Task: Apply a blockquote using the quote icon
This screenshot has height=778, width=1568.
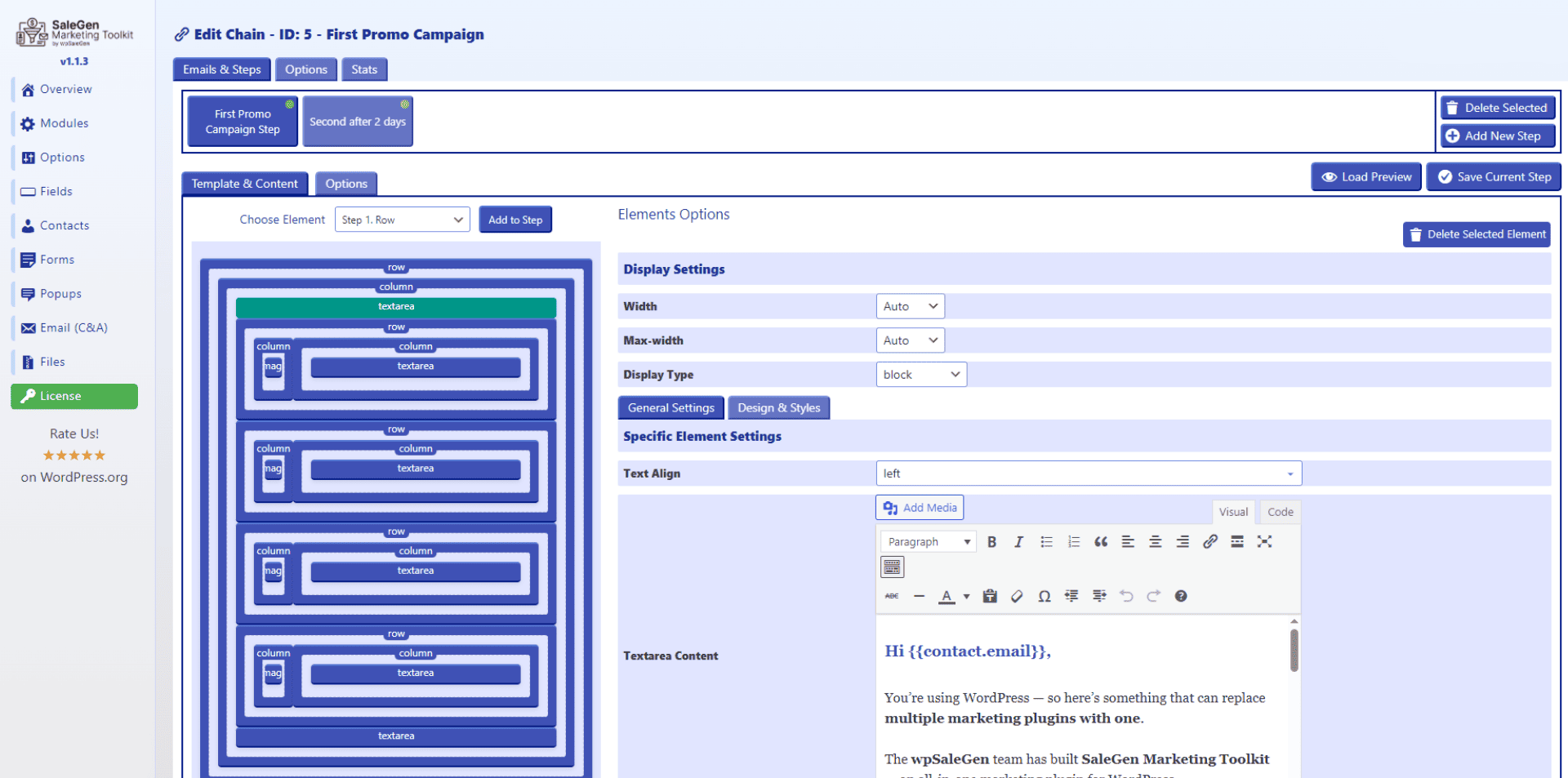Action: (x=1100, y=541)
